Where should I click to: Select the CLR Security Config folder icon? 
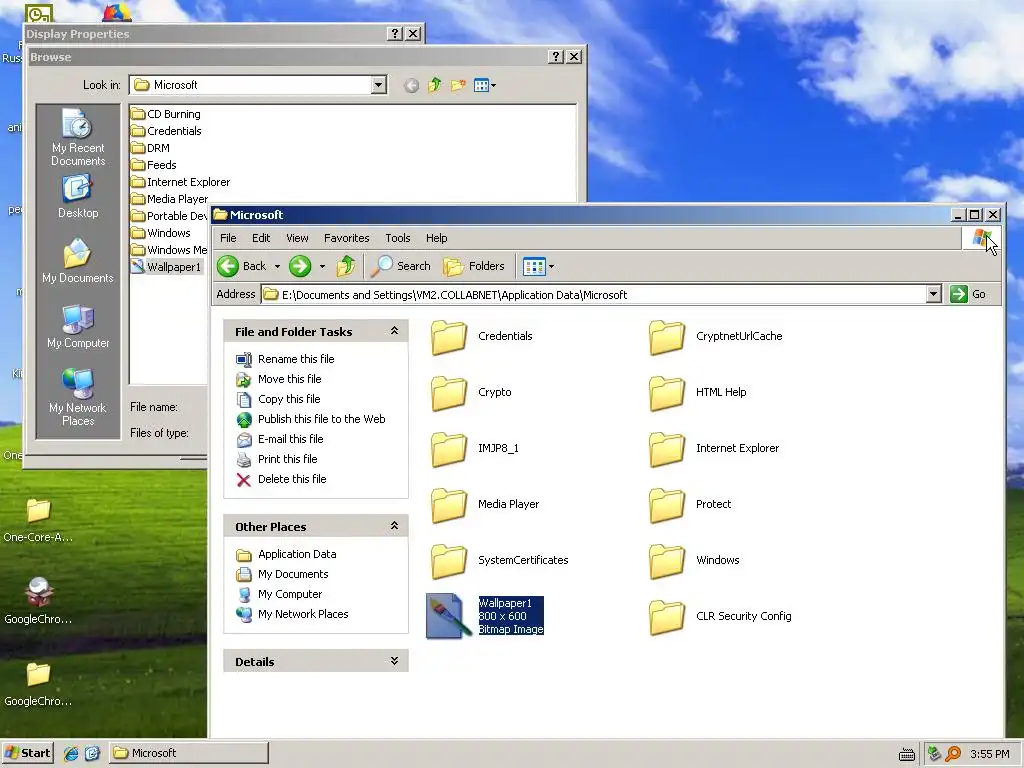click(667, 616)
